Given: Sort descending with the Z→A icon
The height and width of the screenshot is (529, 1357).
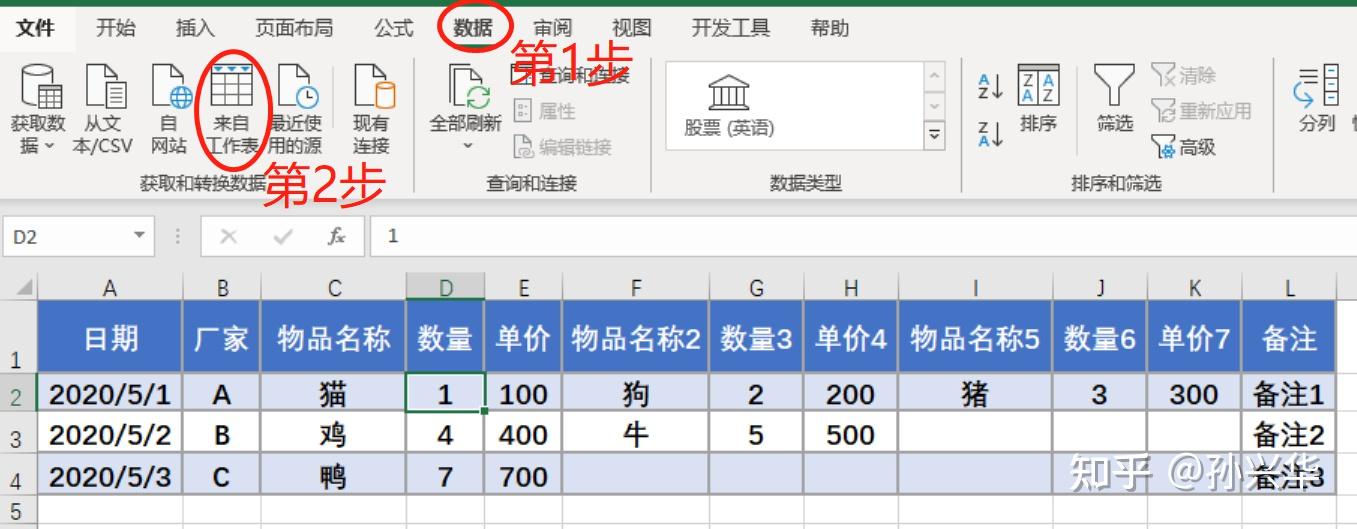Looking at the screenshot, I should (990, 134).
